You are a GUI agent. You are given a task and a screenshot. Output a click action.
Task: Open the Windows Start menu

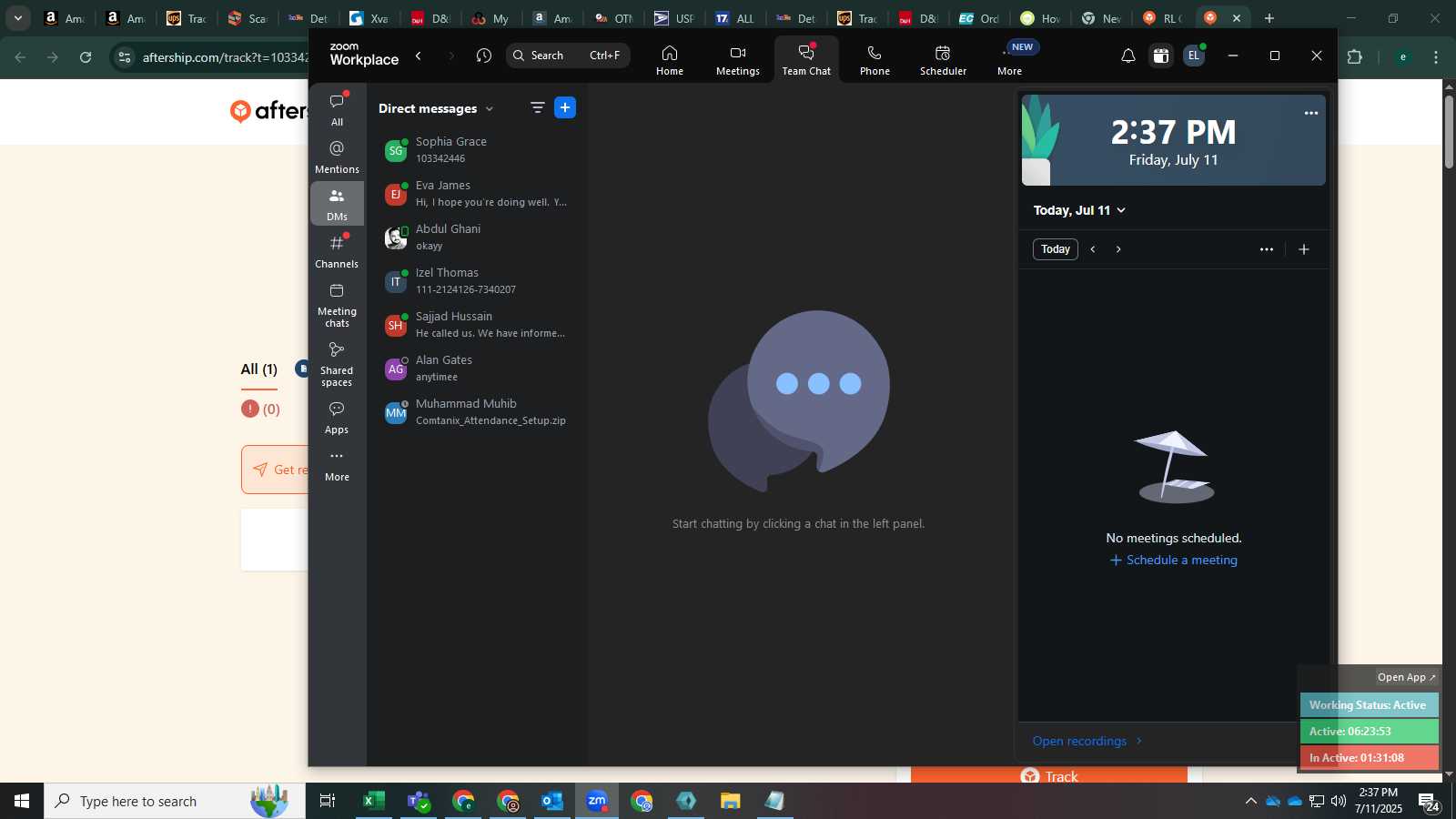(22, 801)
